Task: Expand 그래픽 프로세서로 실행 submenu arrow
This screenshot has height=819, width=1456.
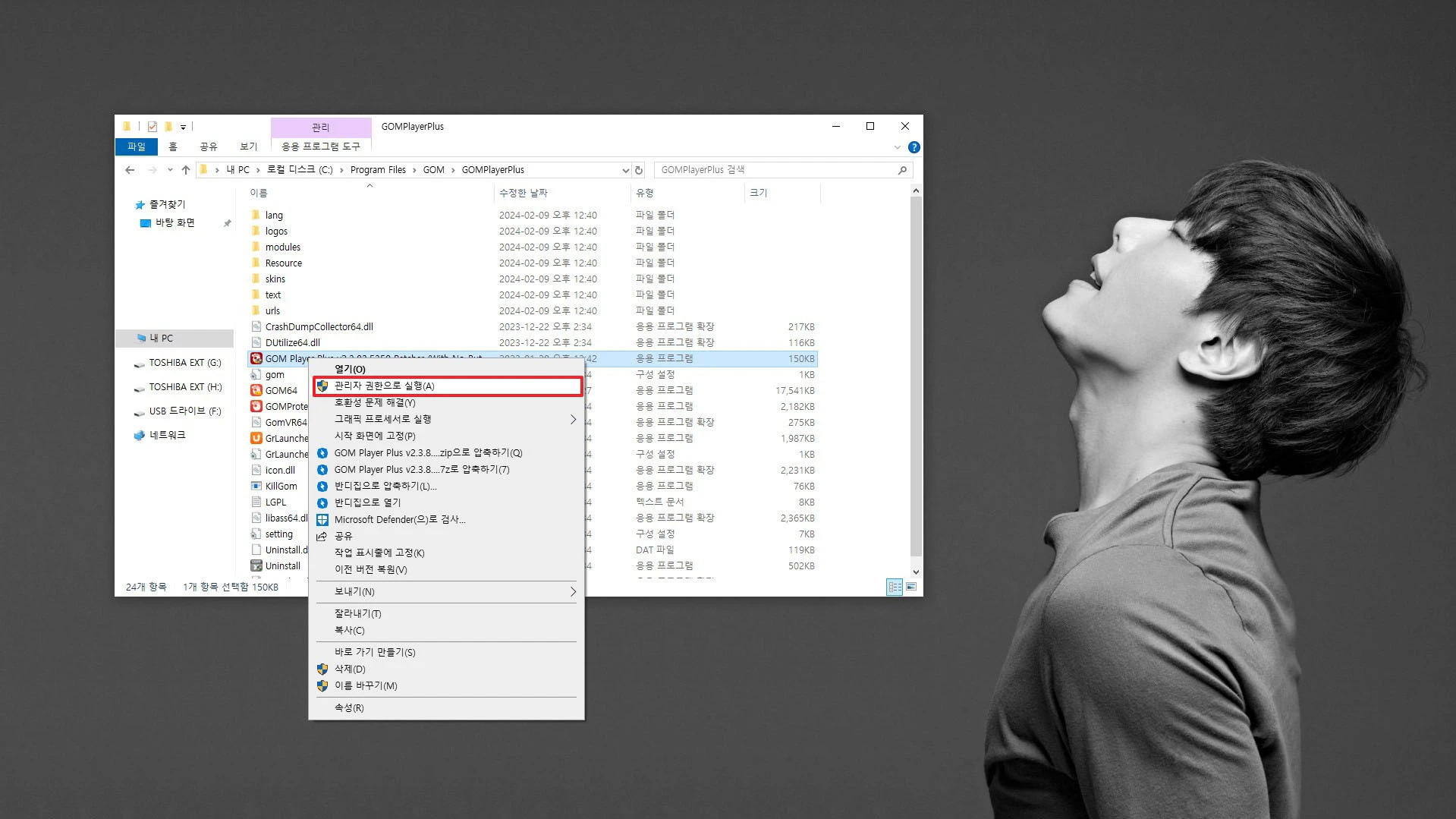Action: point(573,419)
